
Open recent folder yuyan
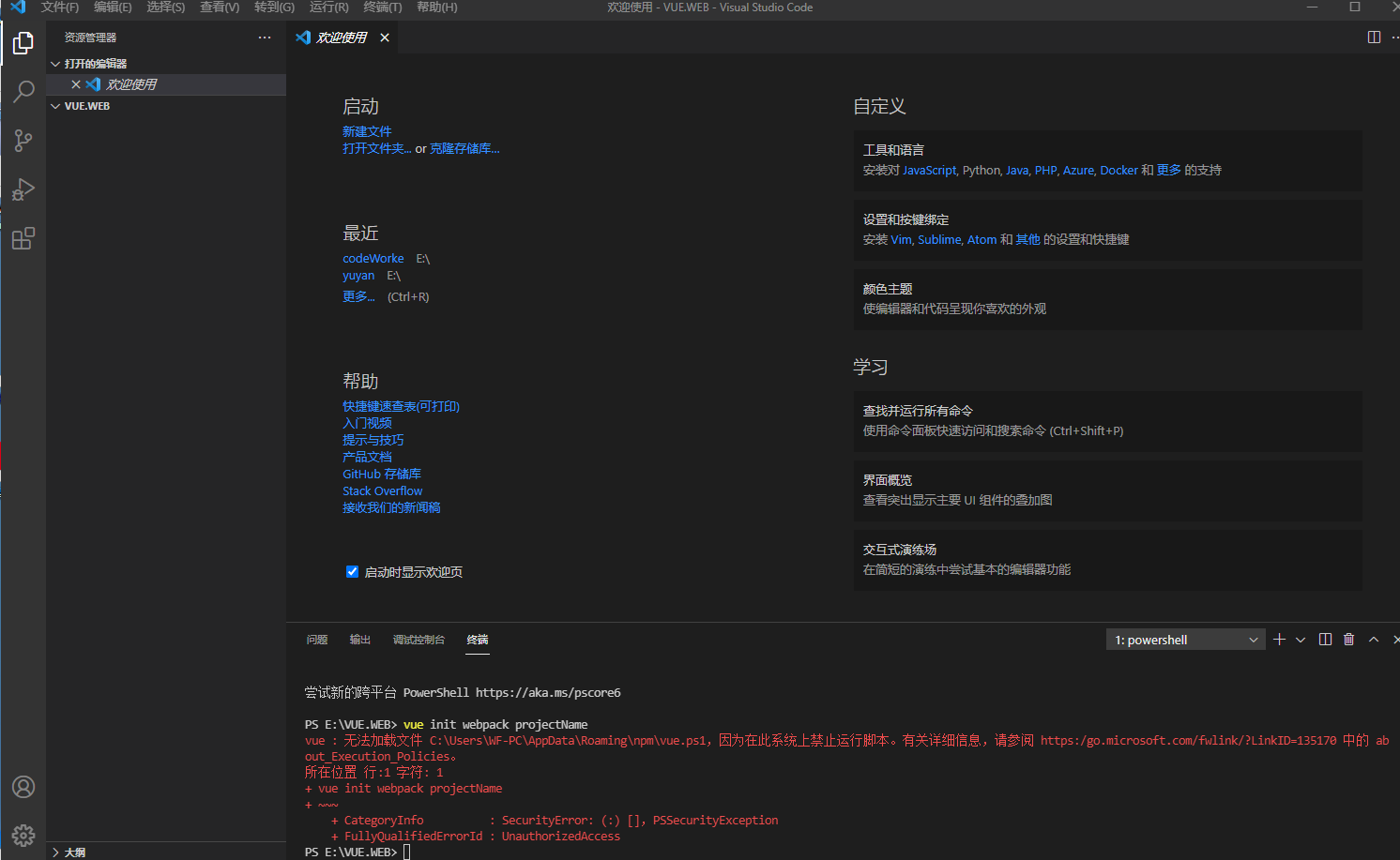[358, 276]
